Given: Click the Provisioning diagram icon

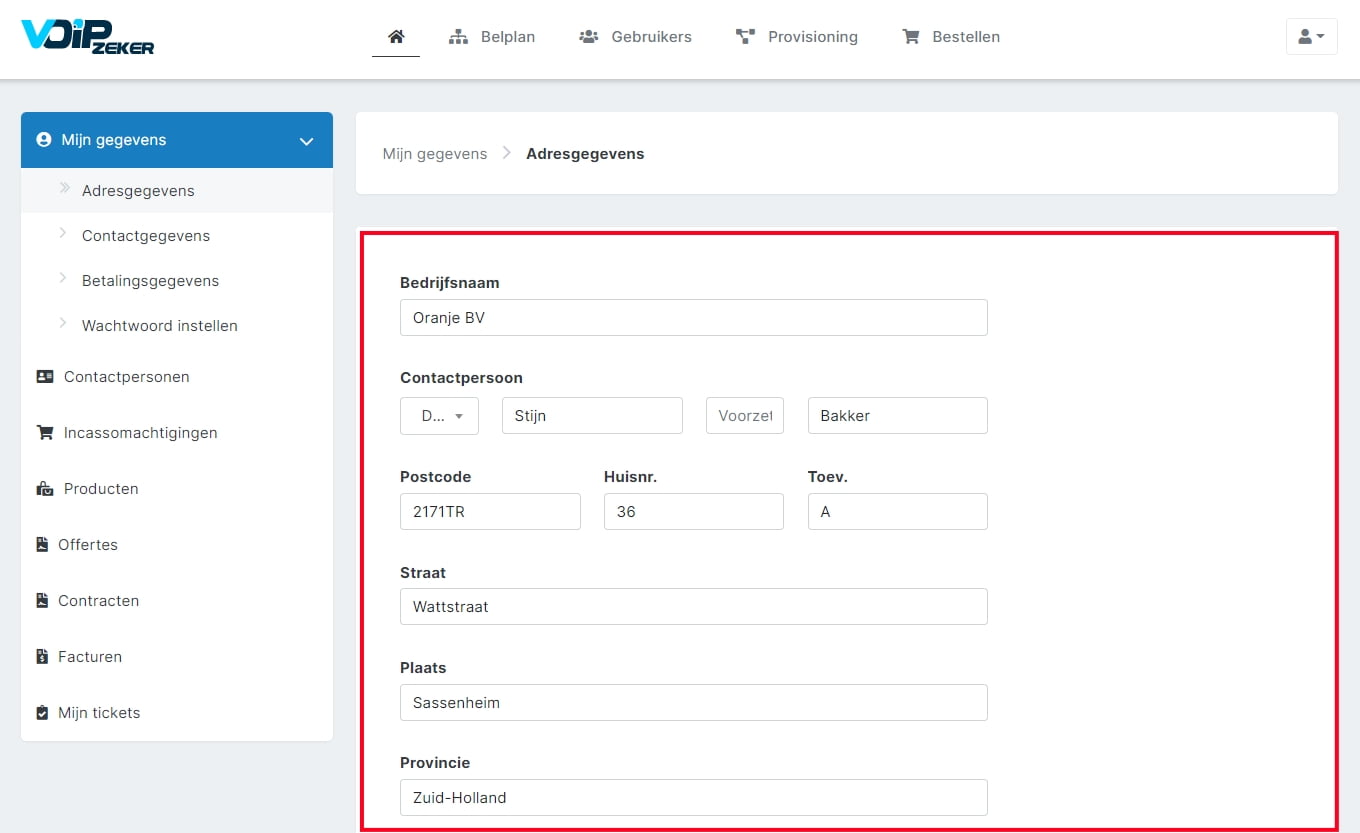Looking at the screenshot, I should point(745,37).
